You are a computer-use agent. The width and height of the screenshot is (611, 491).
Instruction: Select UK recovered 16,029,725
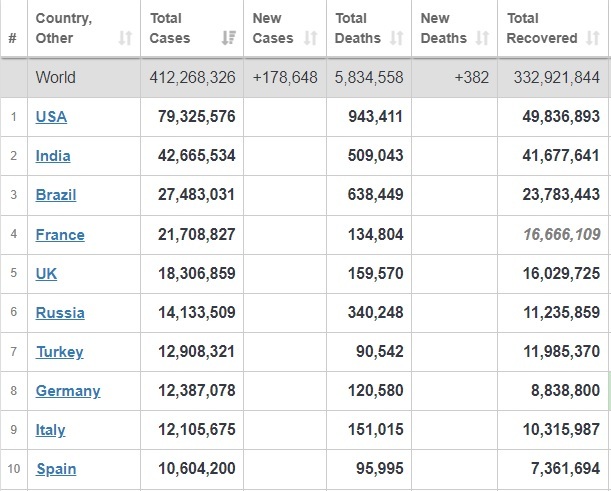click(x=561, y=274)
